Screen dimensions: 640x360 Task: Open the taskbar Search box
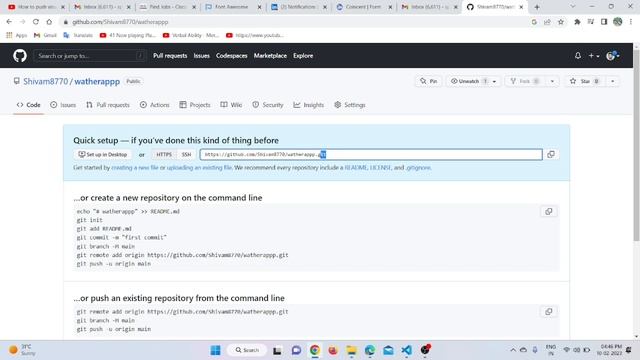[x=247, y=350]
